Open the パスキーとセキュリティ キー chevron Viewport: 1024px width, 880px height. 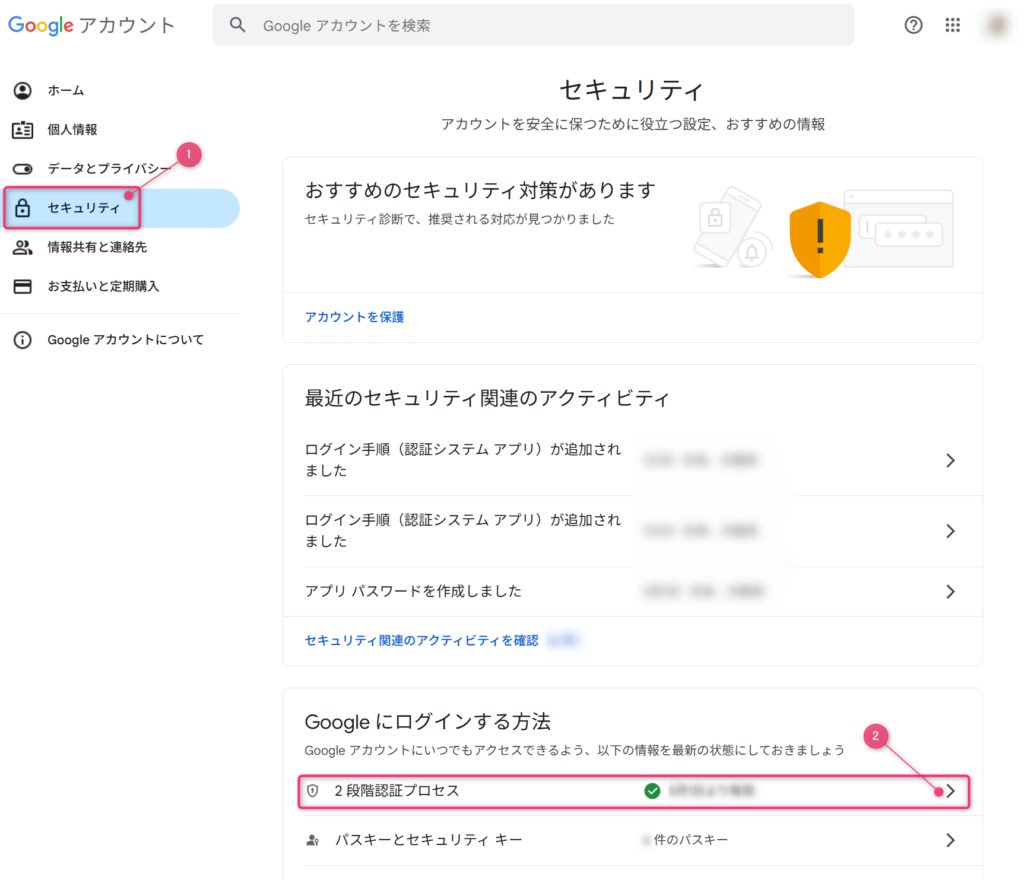tap(950, 840)
